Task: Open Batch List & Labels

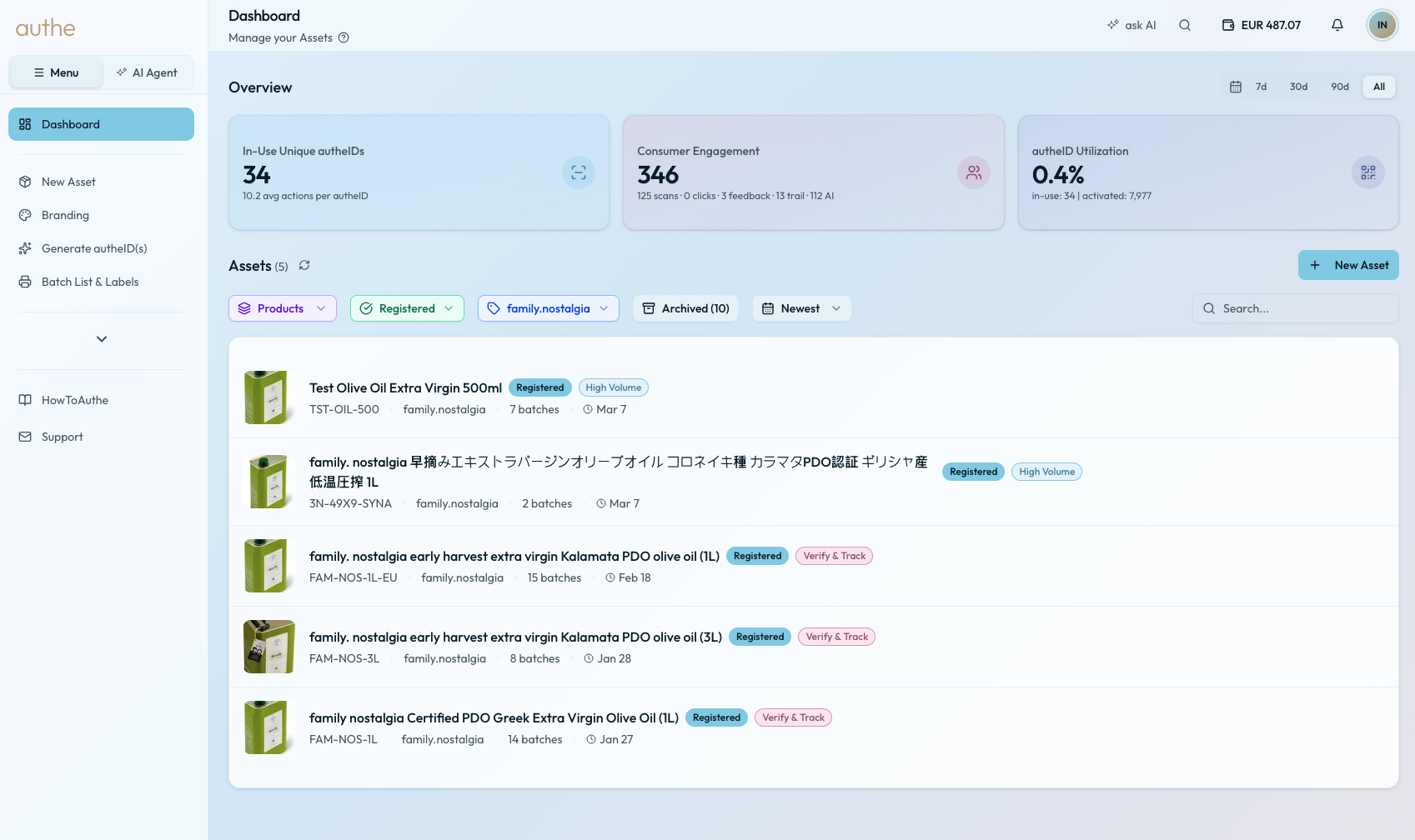Action: 101,282
